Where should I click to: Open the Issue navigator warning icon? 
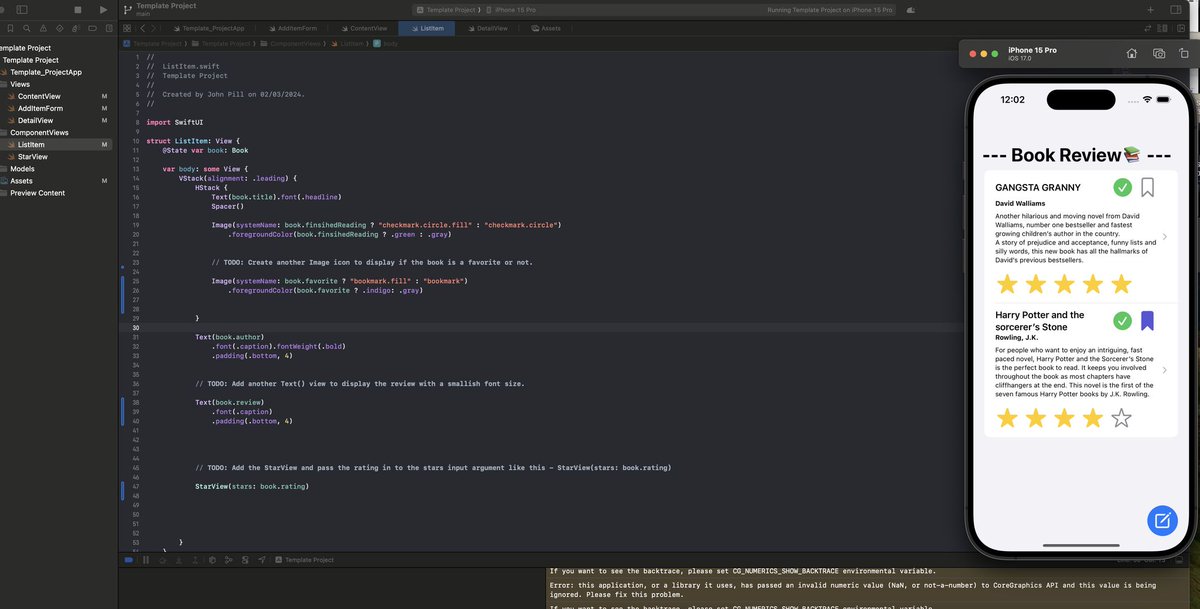pos(44,29)
